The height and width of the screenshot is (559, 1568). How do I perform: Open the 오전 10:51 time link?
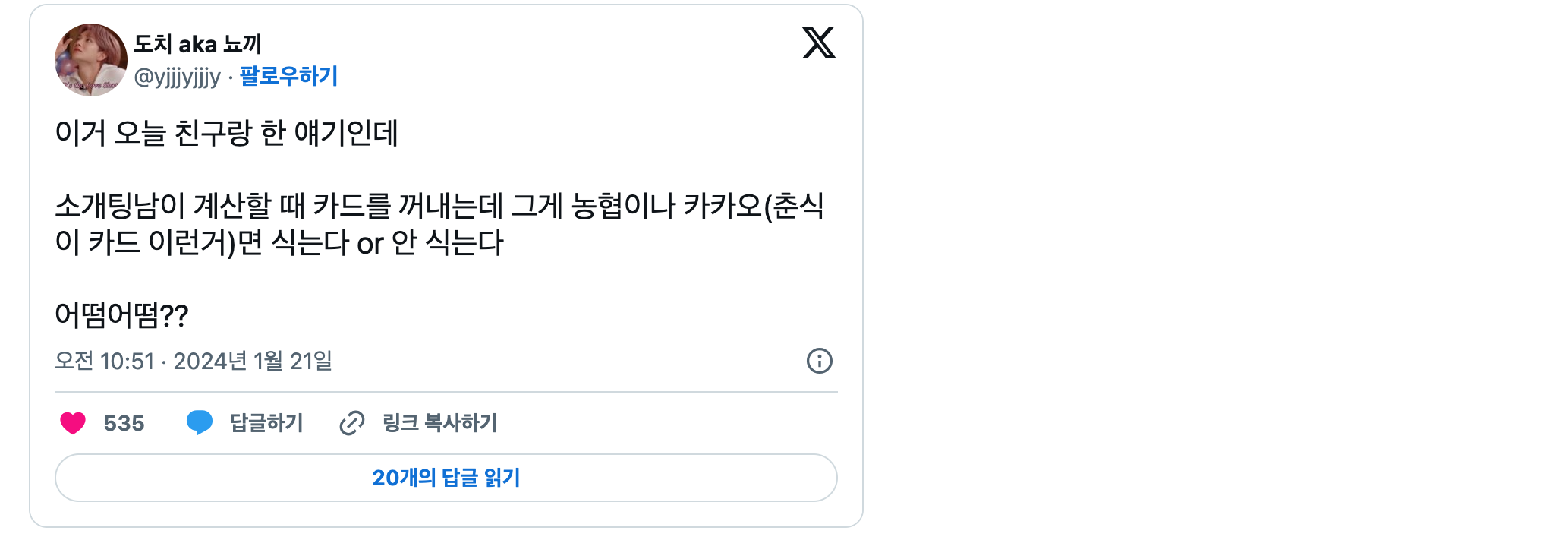[x=105, y=361]
